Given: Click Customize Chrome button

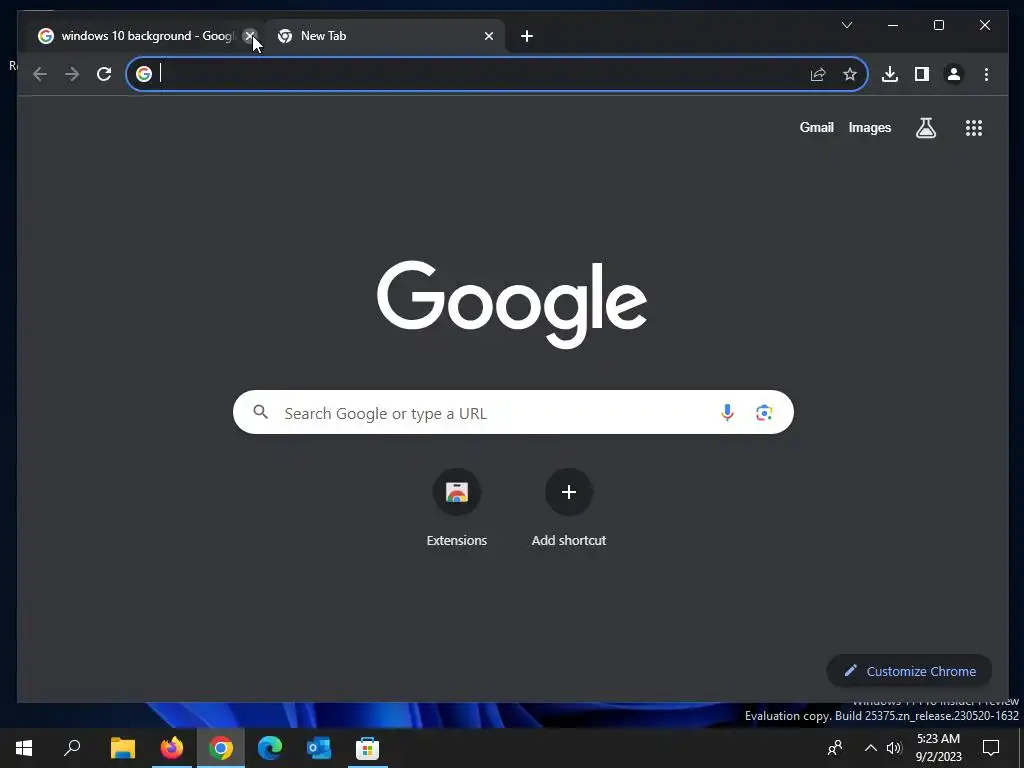Looking at the screenshot, I should (x=909, y=671).
